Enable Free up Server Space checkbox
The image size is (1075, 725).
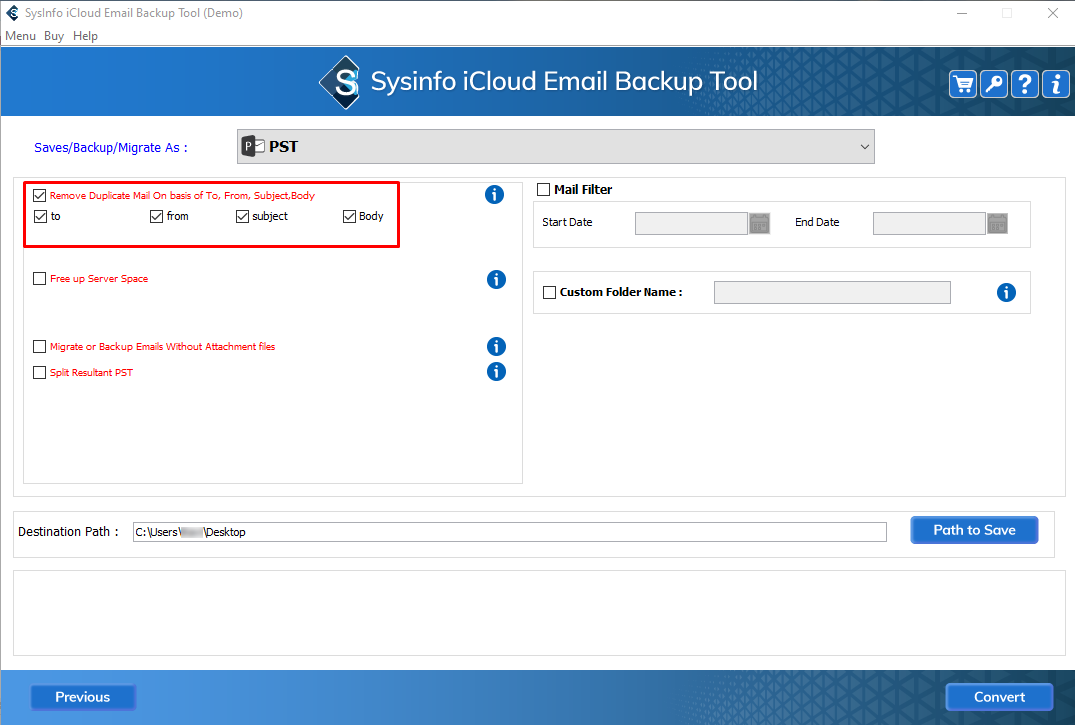coord(40,279)
